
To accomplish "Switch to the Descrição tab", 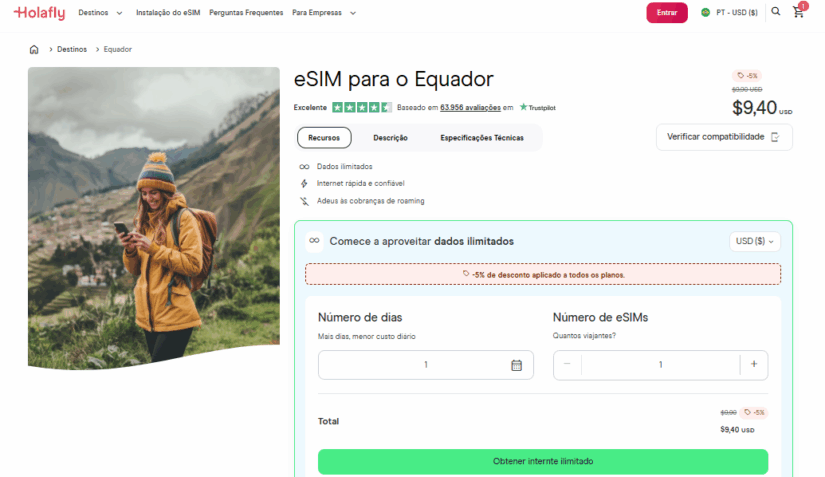I will [x=390, y=138].
